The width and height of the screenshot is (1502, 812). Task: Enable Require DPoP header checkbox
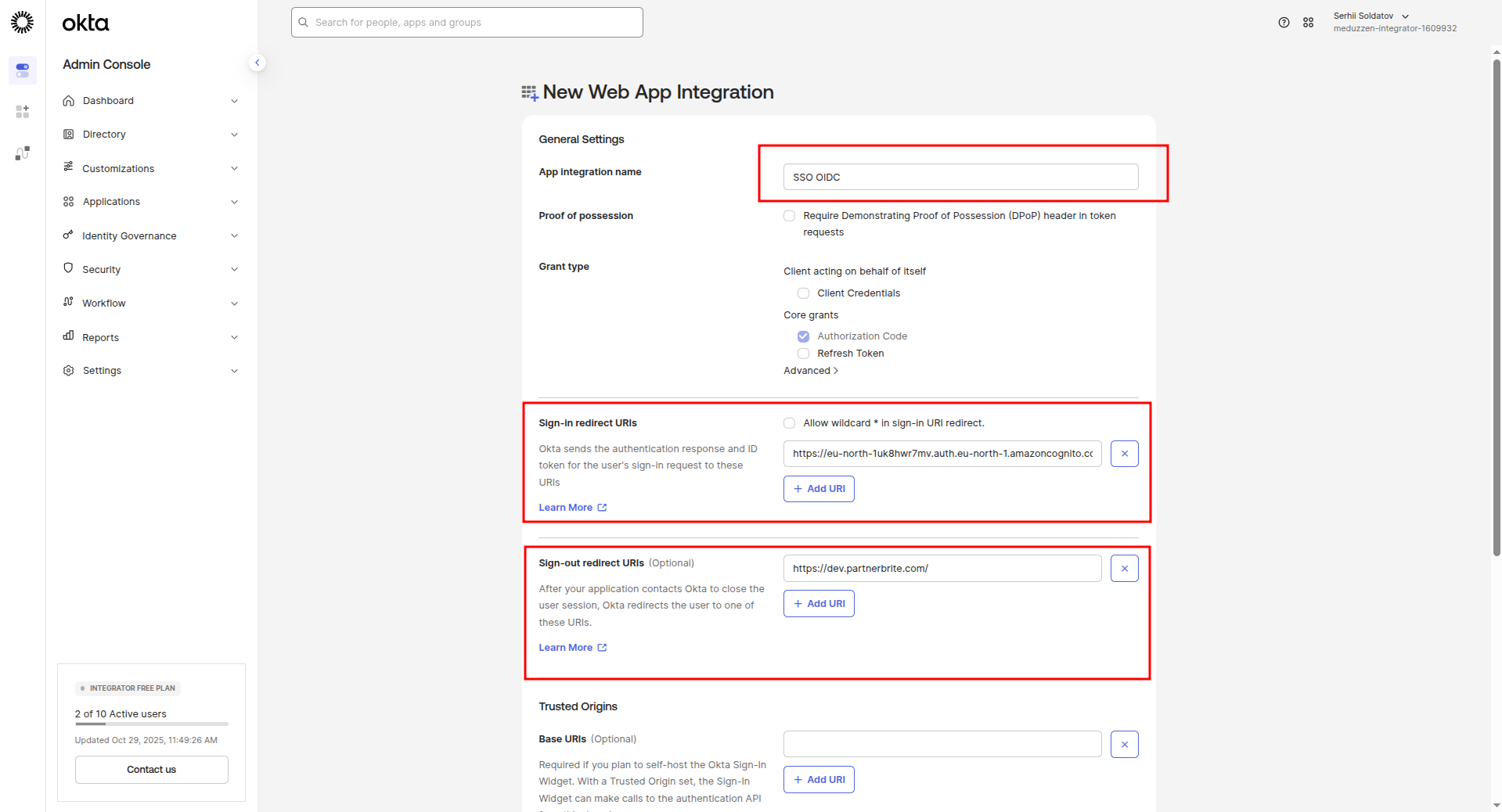tap(789, 216)
